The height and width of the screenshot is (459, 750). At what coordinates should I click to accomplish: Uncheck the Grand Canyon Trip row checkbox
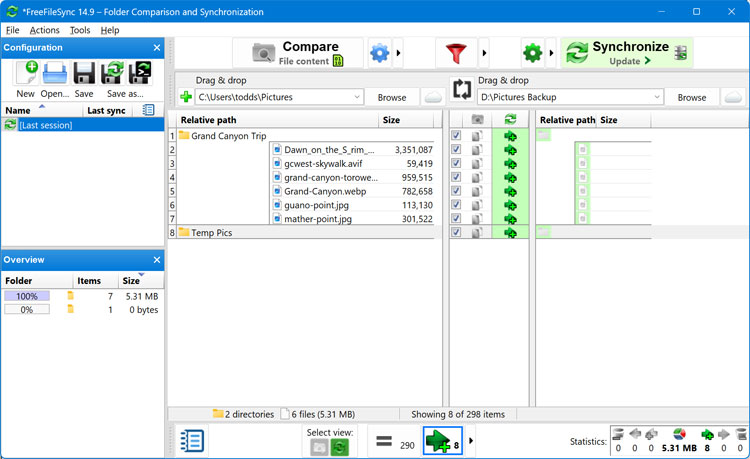[x=456, y=135]
